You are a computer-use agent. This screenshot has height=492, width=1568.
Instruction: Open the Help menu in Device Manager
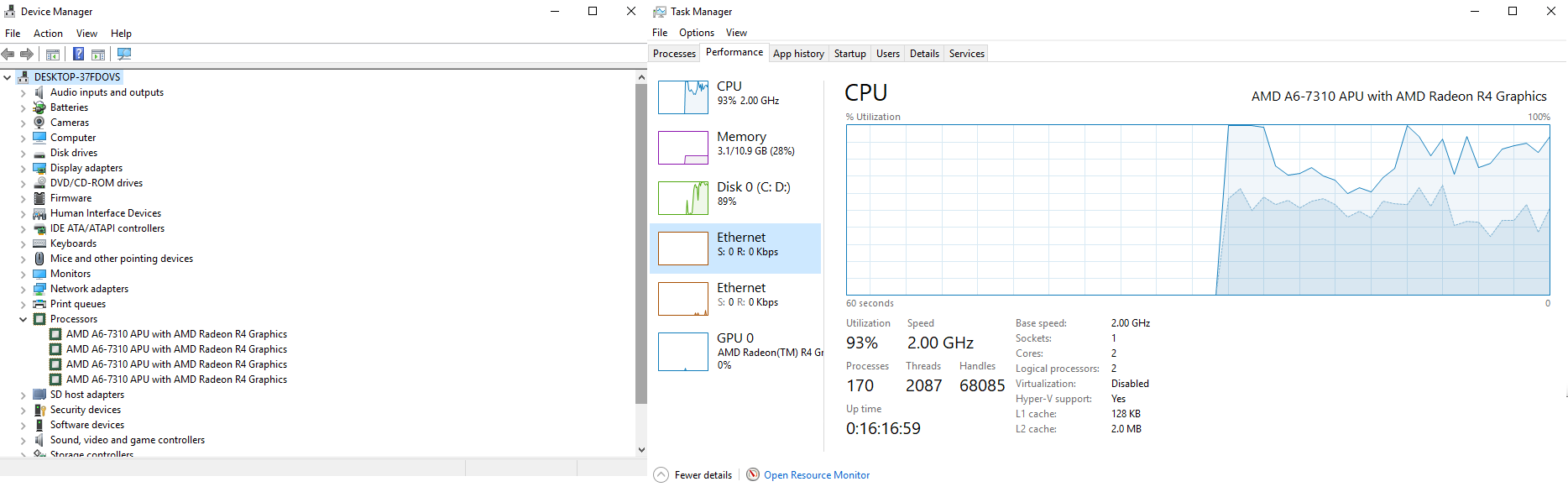pyautogui.click(x=121, y=34)
